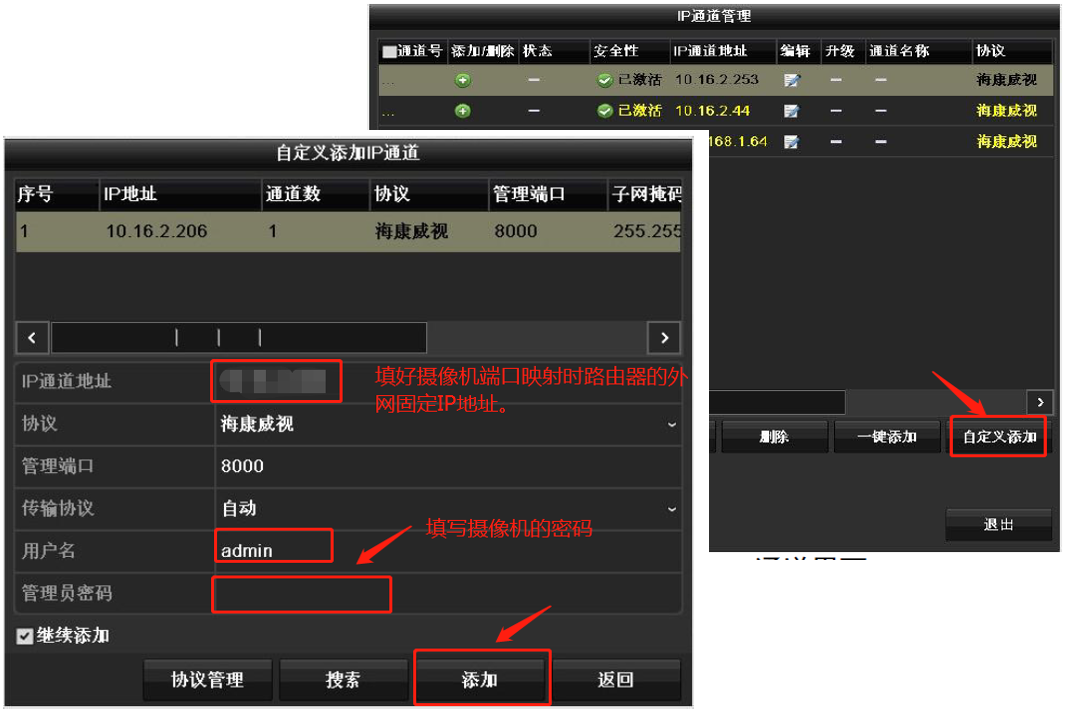Click green add icon for 10.16.2.44 row

point(463,111)
